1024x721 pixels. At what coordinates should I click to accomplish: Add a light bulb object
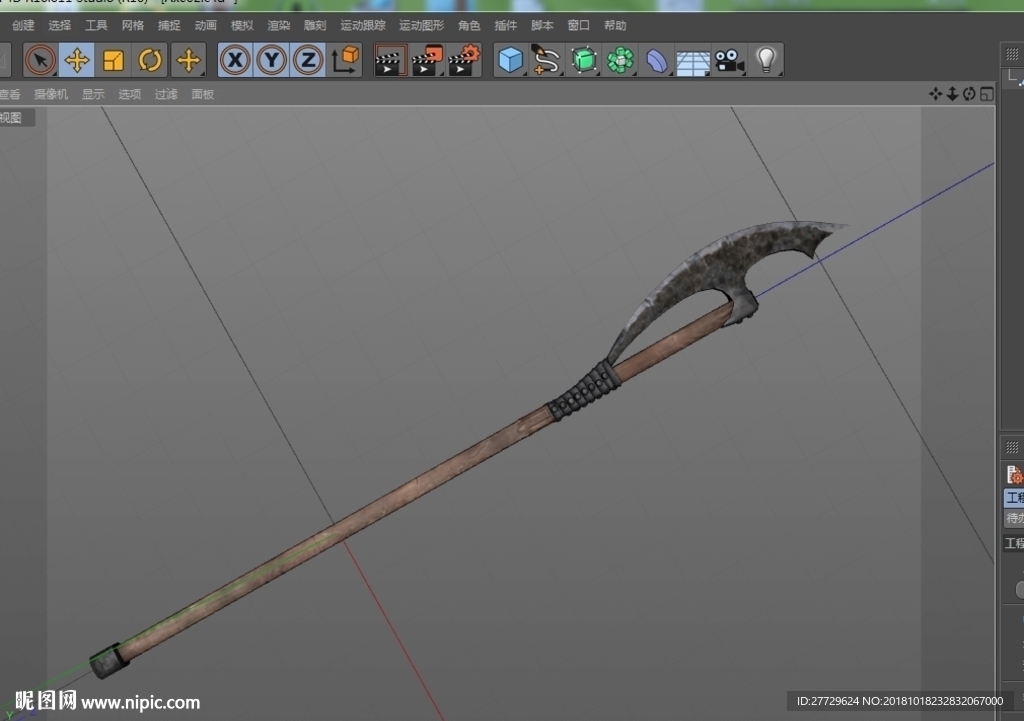[766, 60]
